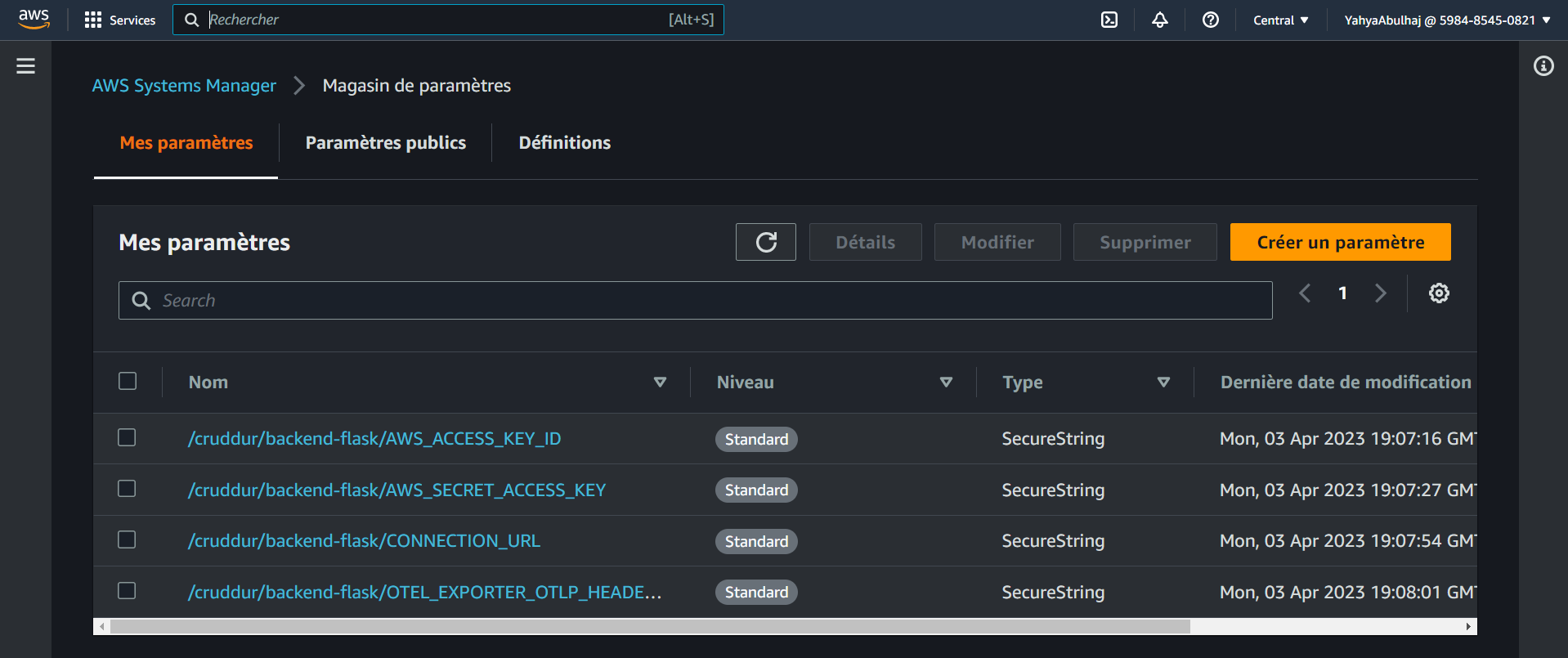This screenshot has width=1568, height=658.
Task: Click the magnifier in the top search bar
Action: pos(192,20)
